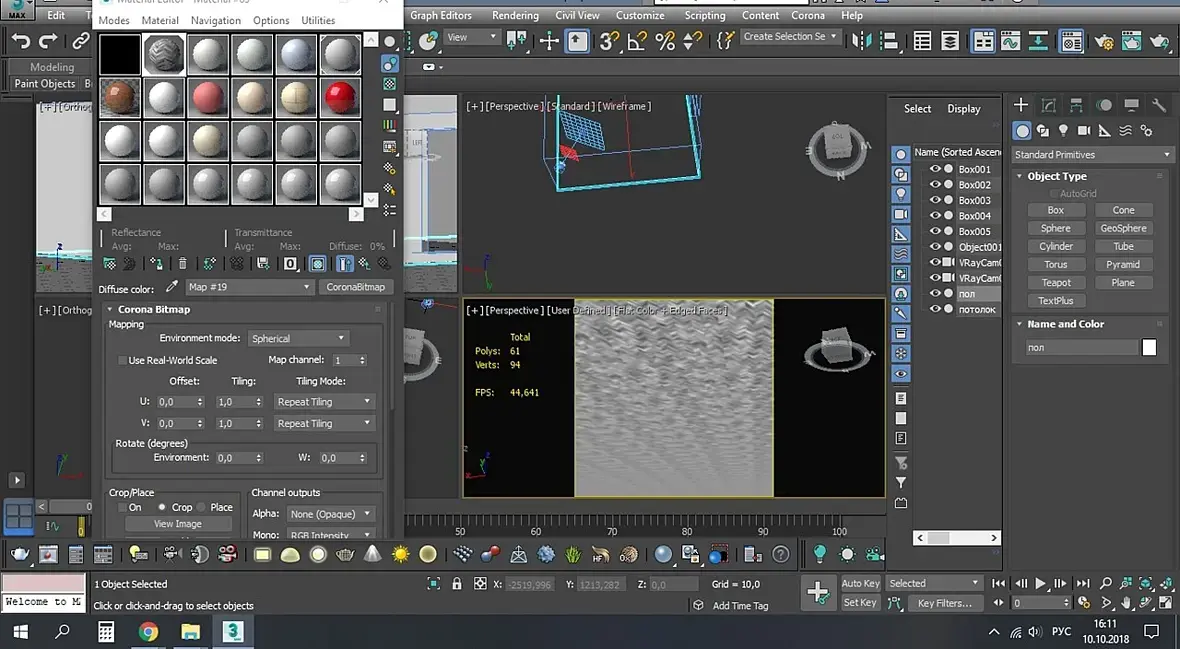
Task: Open Google Chrome from the taskbar
Action: point(148,631)
